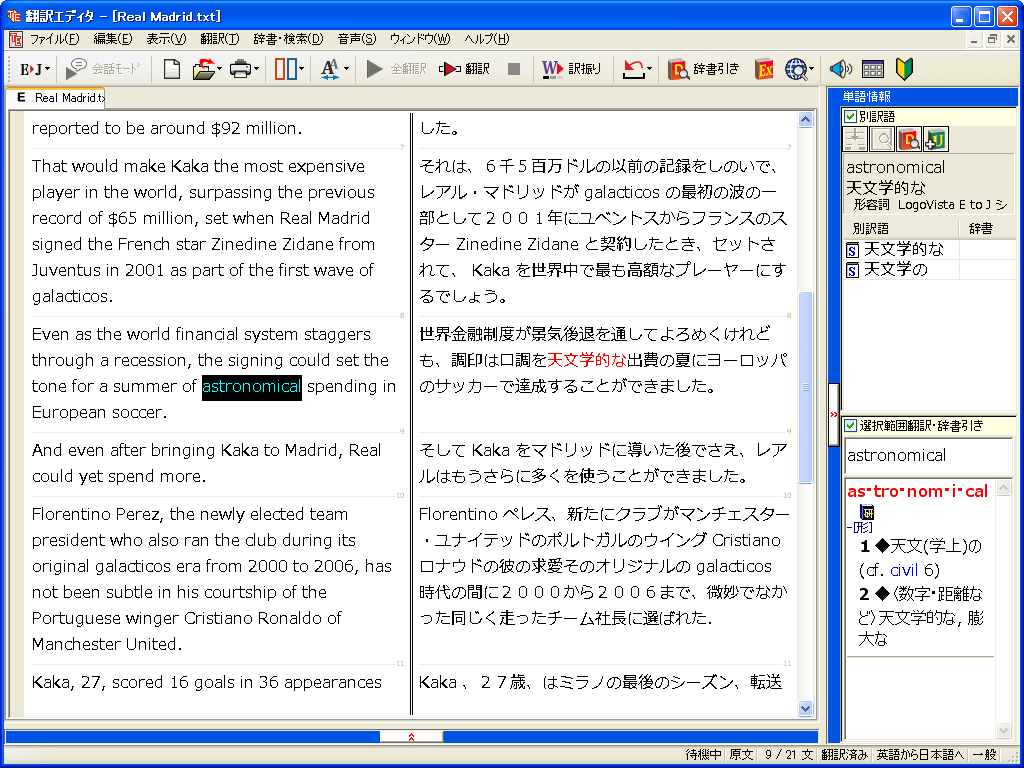Click the 翻訳 translate sentence button
The image size is (1024, 768).
point(464,69)
